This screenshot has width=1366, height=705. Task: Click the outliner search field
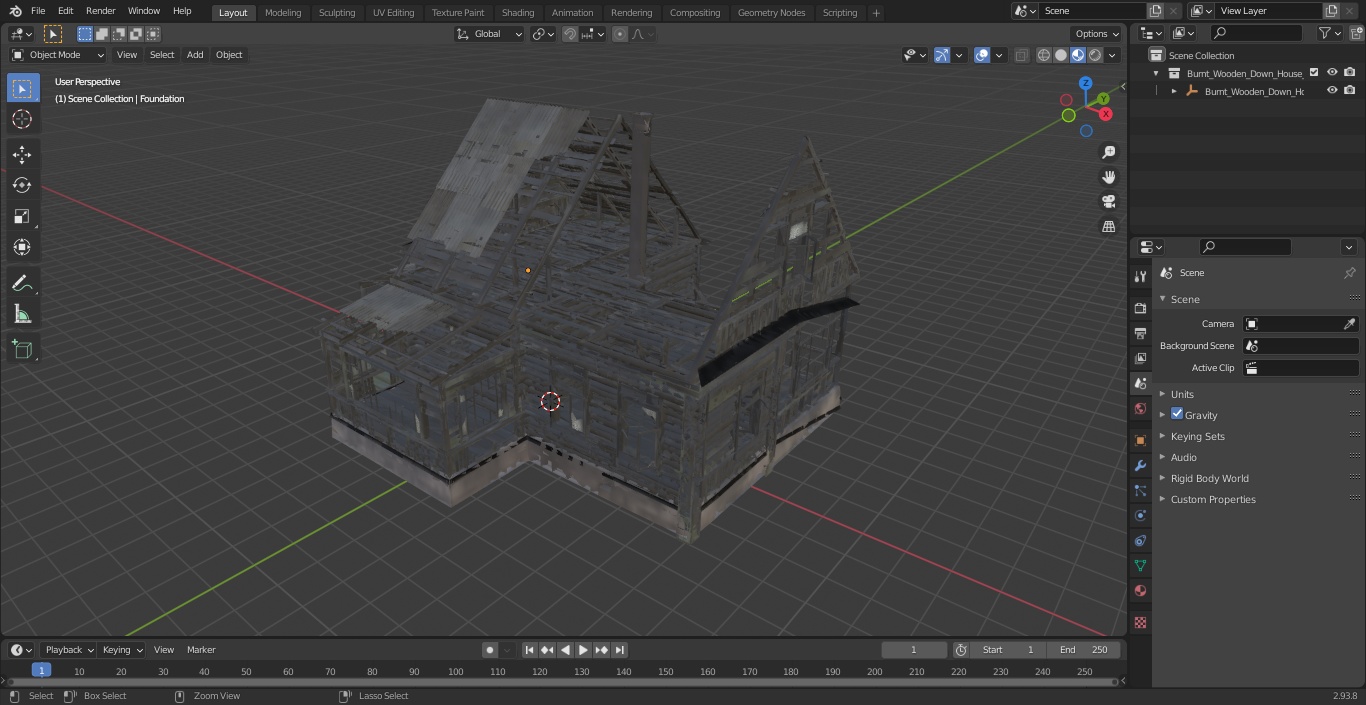click(1255, 33)
